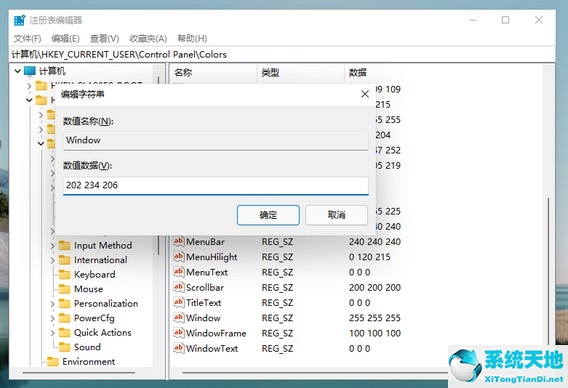Select the WindowFrame value name

click(x=216, y=333)
